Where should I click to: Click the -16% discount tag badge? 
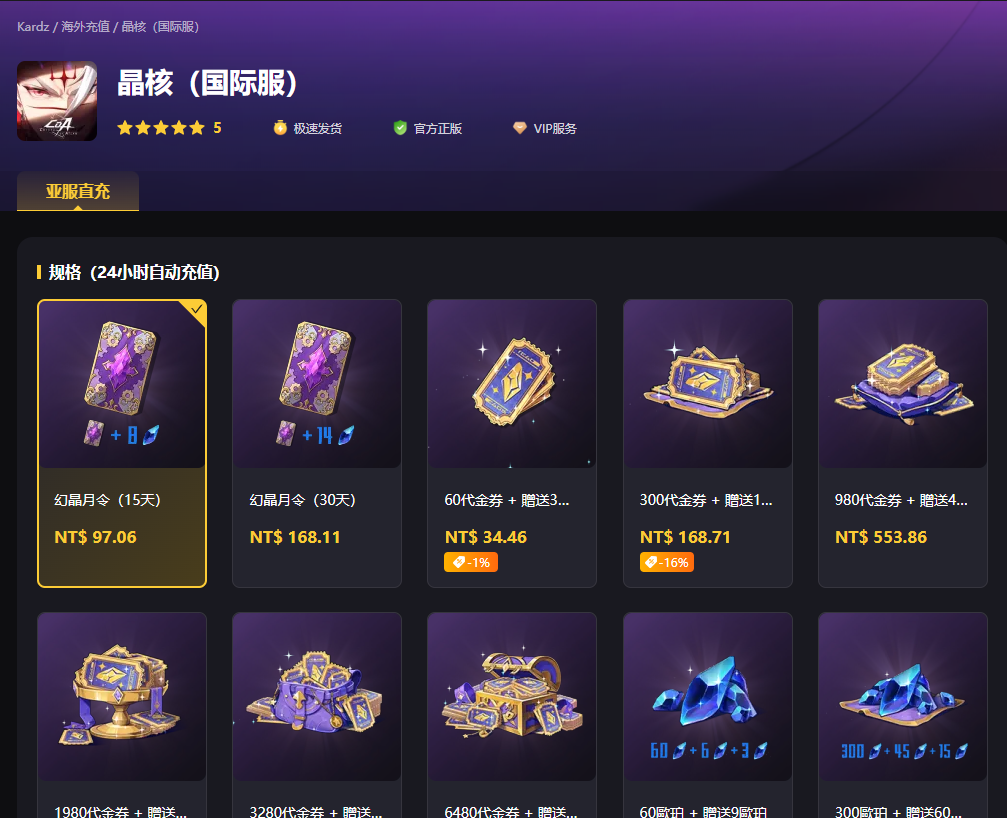[x=667, y=562]
